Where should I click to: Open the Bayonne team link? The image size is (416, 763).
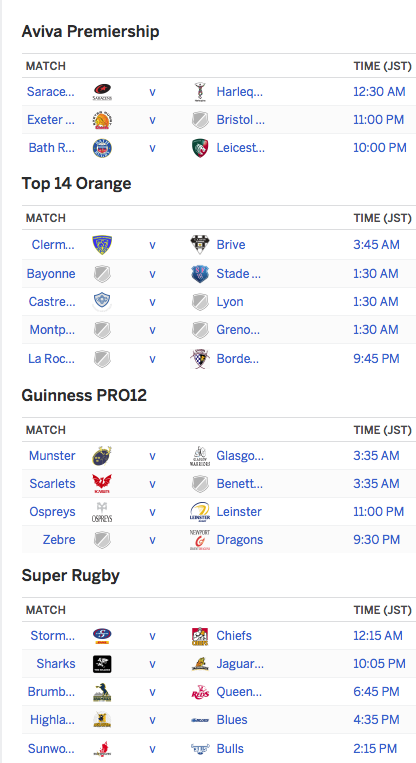click(51, 273)
